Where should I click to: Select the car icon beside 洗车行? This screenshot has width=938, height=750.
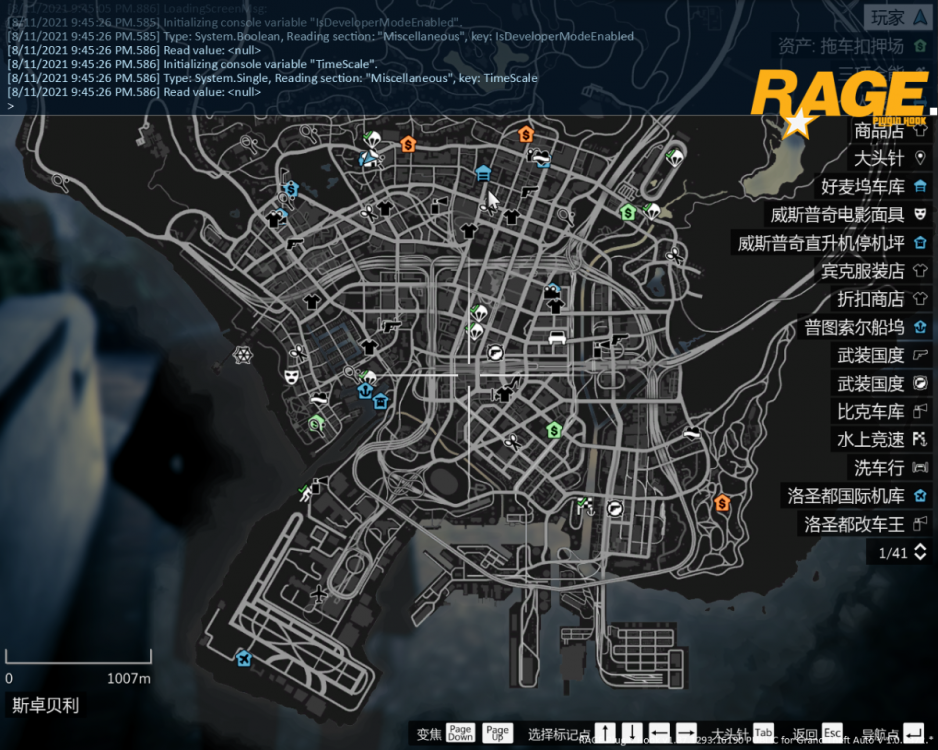(920, 468)
